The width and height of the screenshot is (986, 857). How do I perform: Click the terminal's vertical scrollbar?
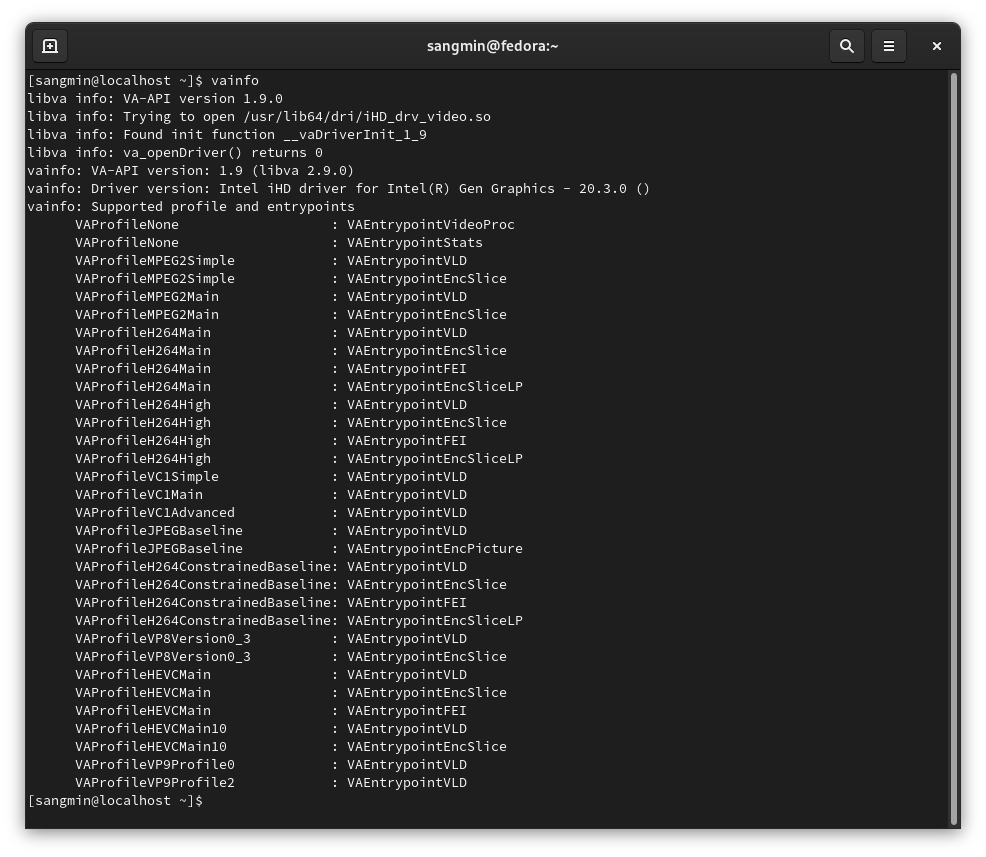[x=953, y=449]
